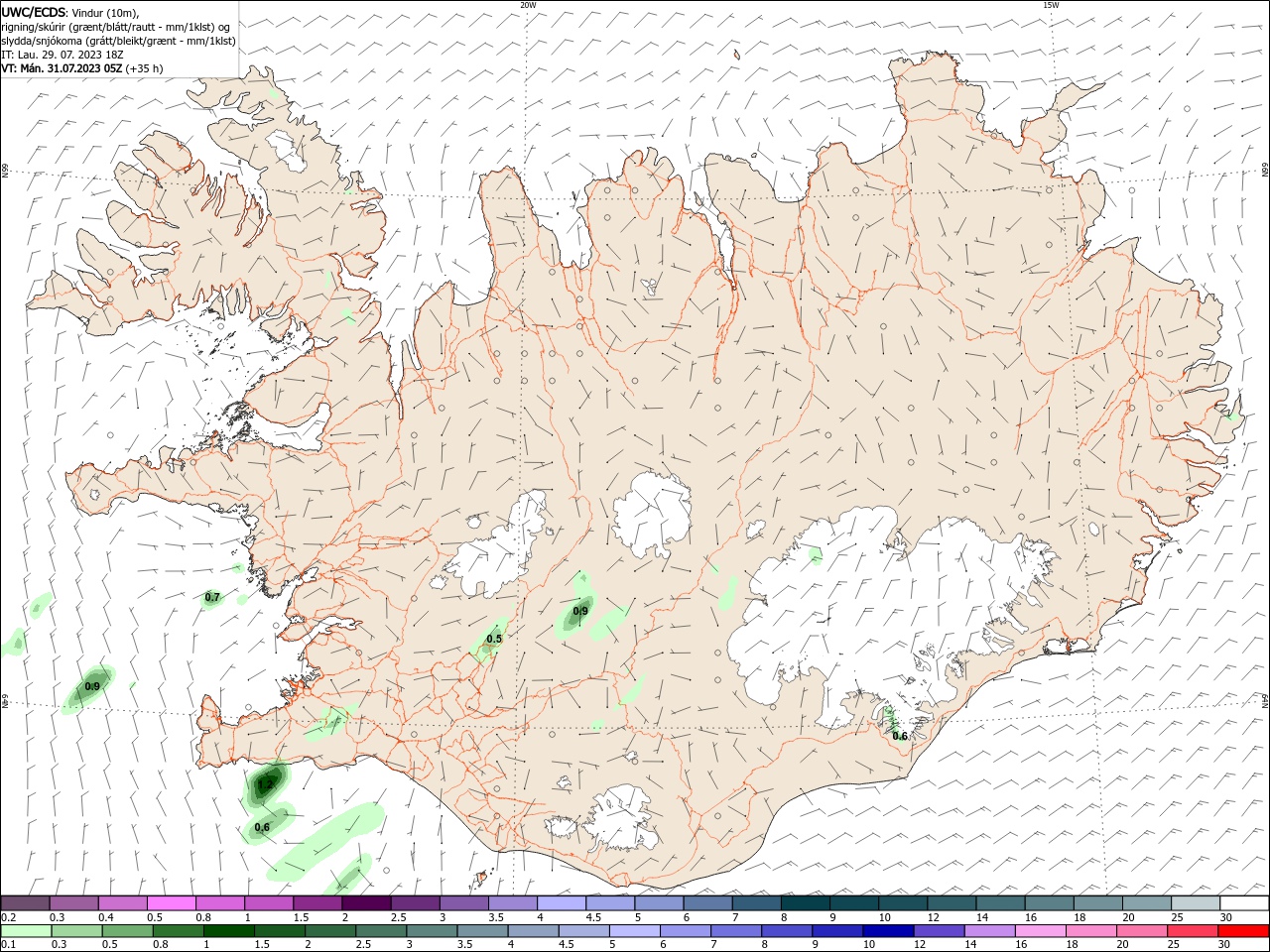The height and width of the screenshot is (952, 1270).
Task: Click the white swatch after 30 on the upper legend
Action: (1244, 903)
